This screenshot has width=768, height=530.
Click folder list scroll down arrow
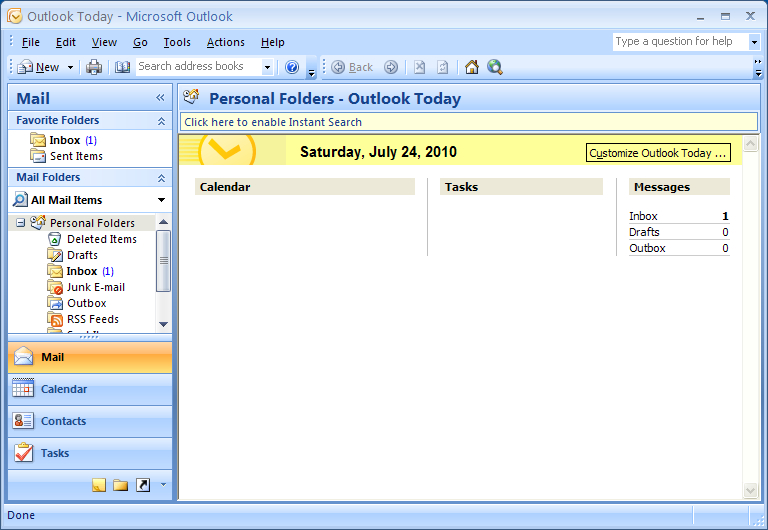click(x=164, y=324)
